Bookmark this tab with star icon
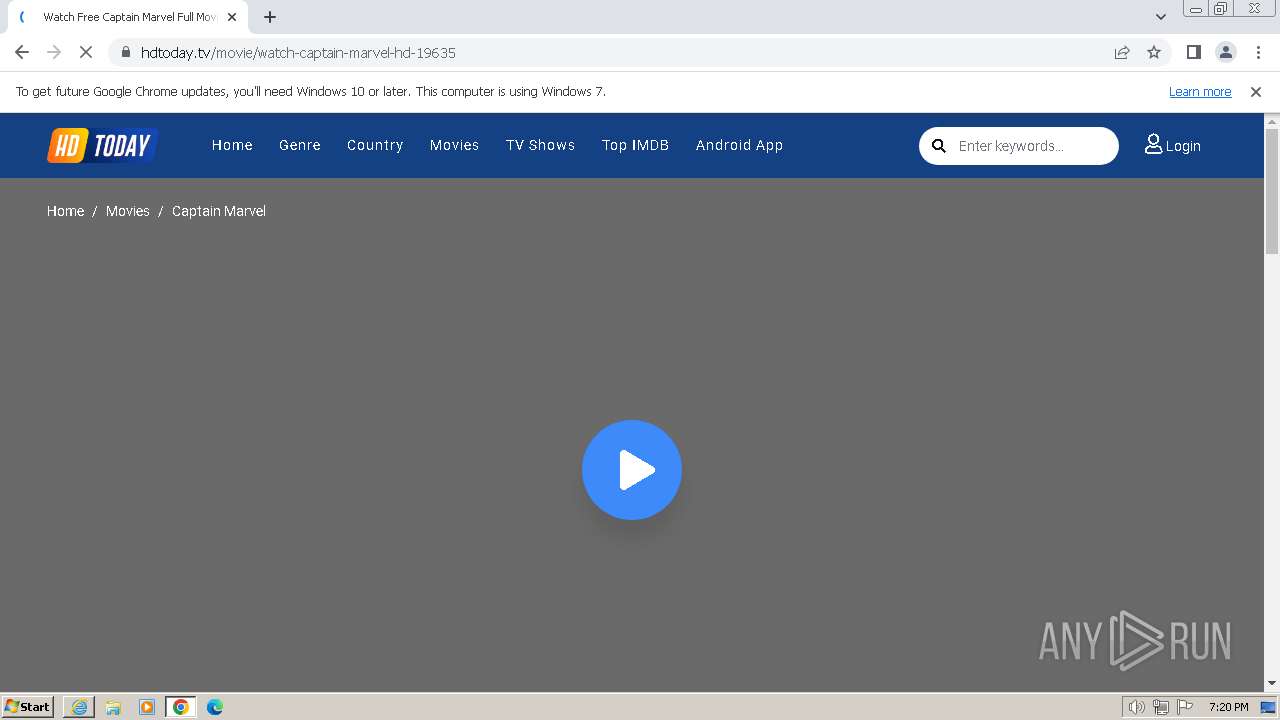This screenshot has height=720, width=1280. point(1154,52)
